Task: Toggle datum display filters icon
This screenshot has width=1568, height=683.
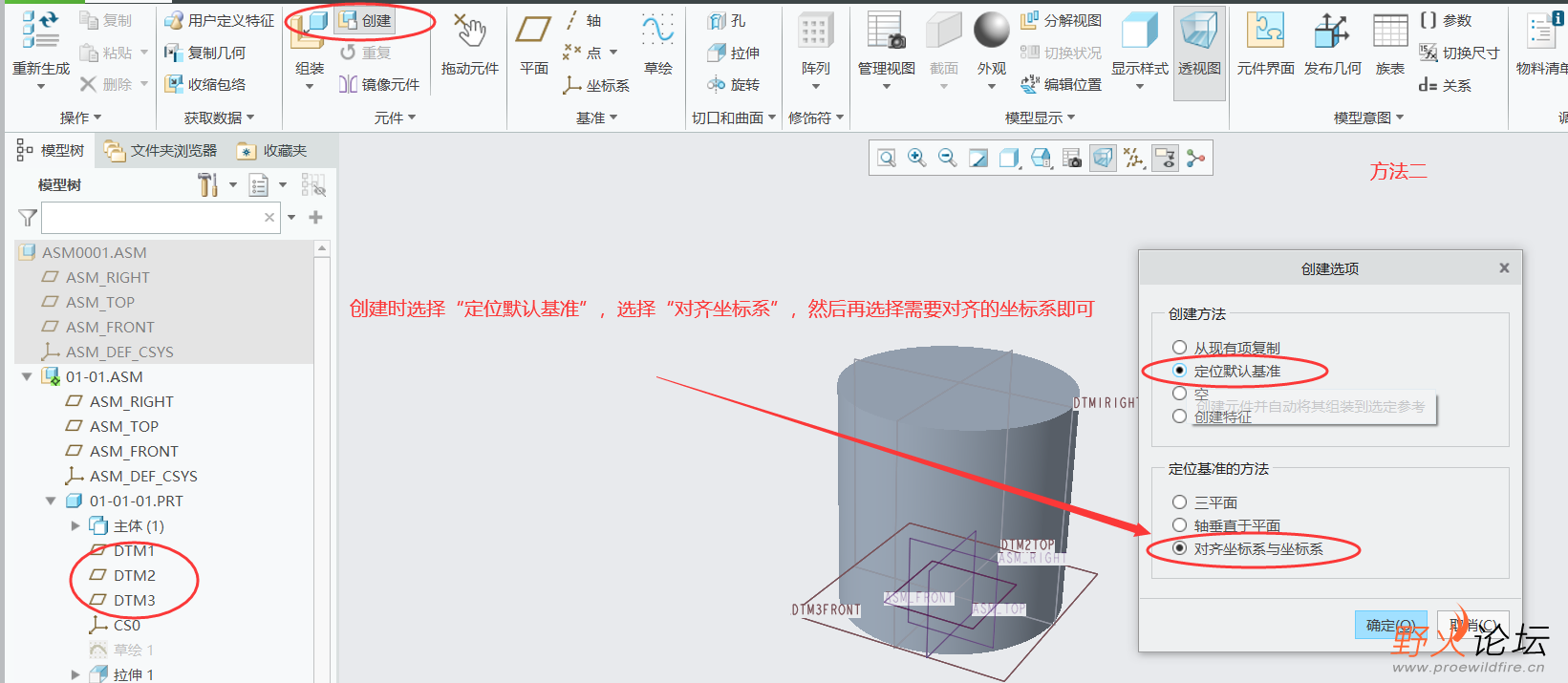Action: [x=1134, y=158]
